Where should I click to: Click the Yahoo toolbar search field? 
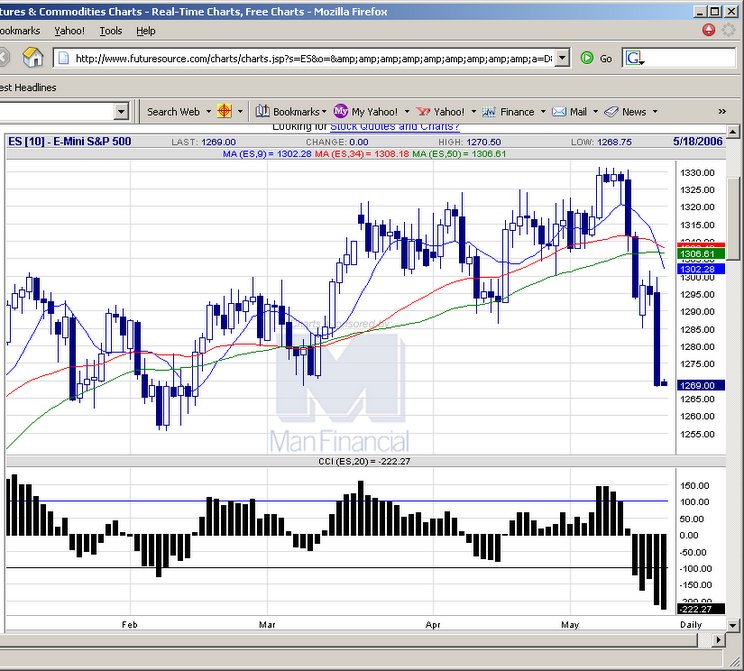[x=57, y=112]
